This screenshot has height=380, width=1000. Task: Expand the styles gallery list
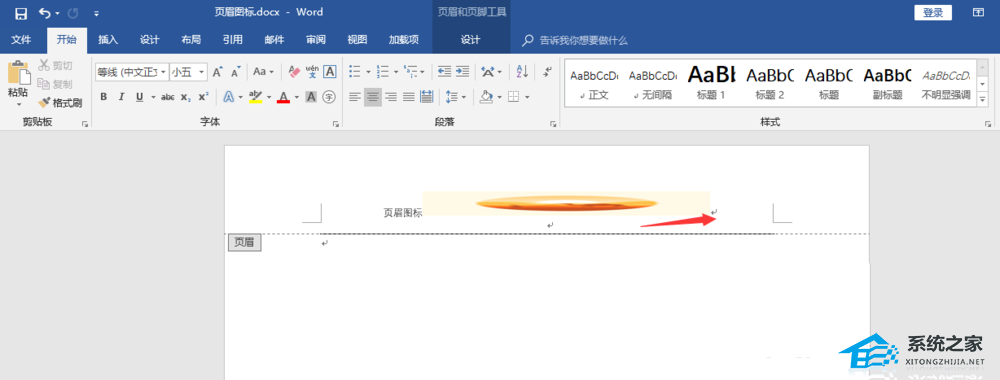point(982,99)
